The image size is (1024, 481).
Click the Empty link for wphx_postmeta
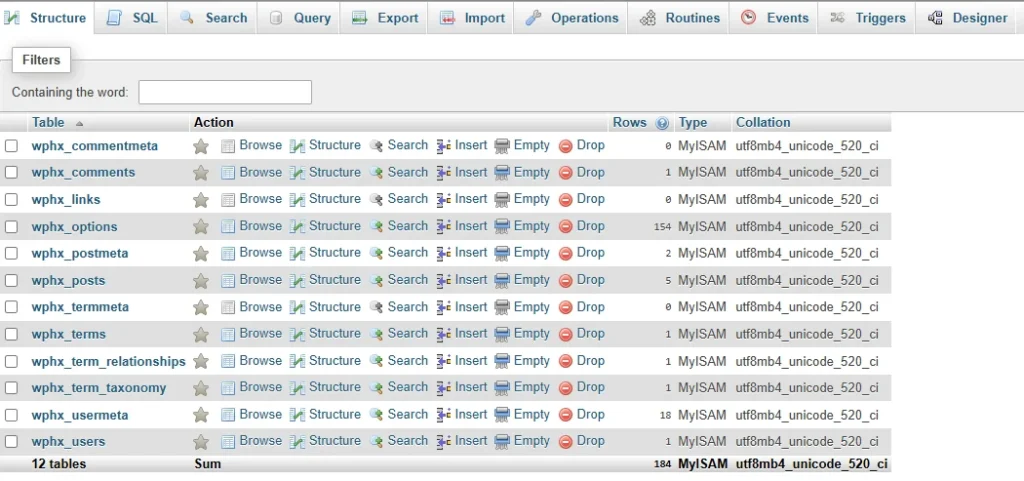point(532,253)
